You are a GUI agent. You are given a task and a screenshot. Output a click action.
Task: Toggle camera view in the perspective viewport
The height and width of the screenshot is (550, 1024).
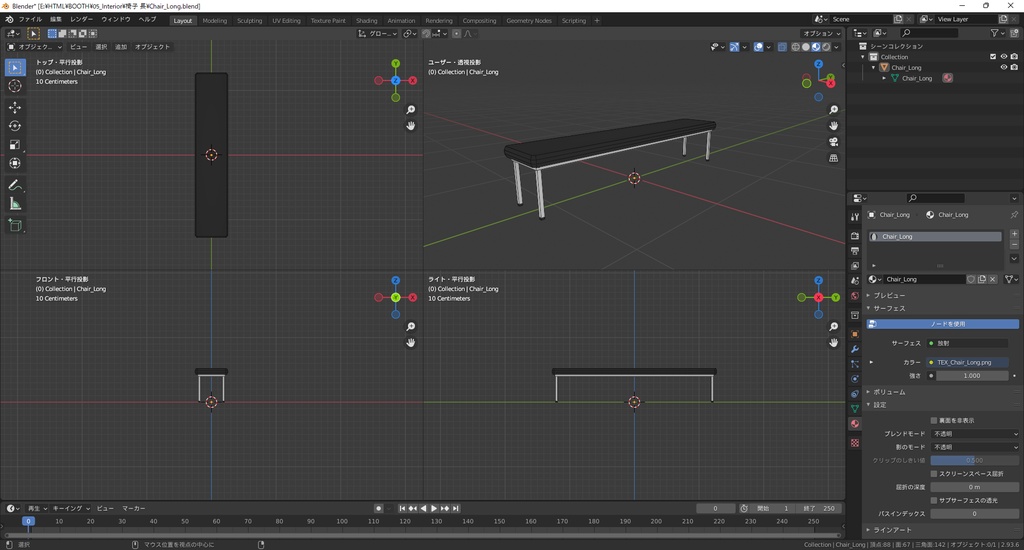pos(833,142)
